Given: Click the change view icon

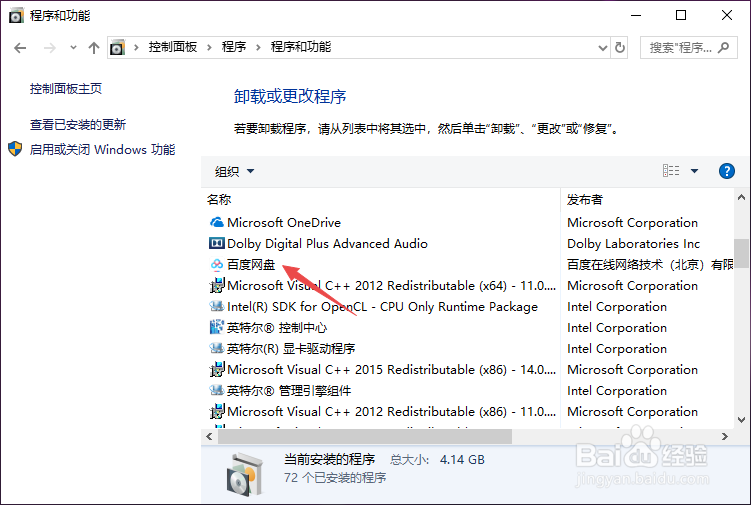Looking at the screenshot, I should click(x=671, y=171).
